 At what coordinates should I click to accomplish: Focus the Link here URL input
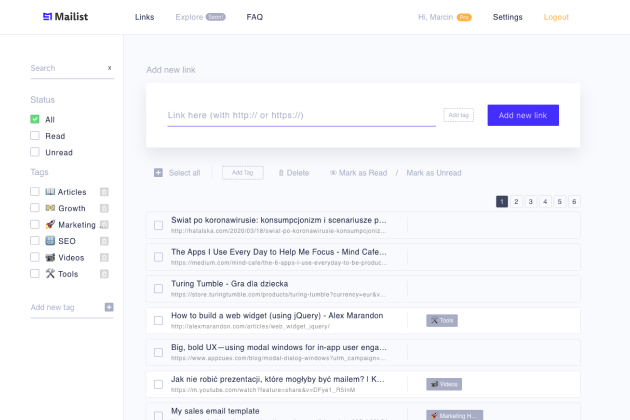(301, 116)
